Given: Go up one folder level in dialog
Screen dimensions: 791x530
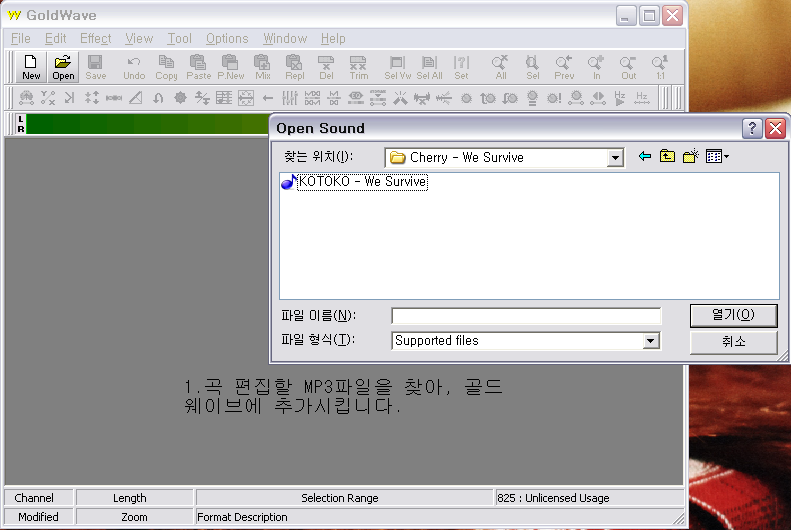Looking at the screenshot, I should pyautogui.click(x=667, y=157).
